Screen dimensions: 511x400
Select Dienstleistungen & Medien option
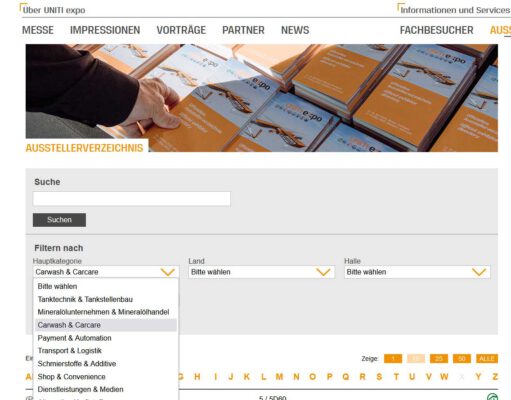[106, 389]
